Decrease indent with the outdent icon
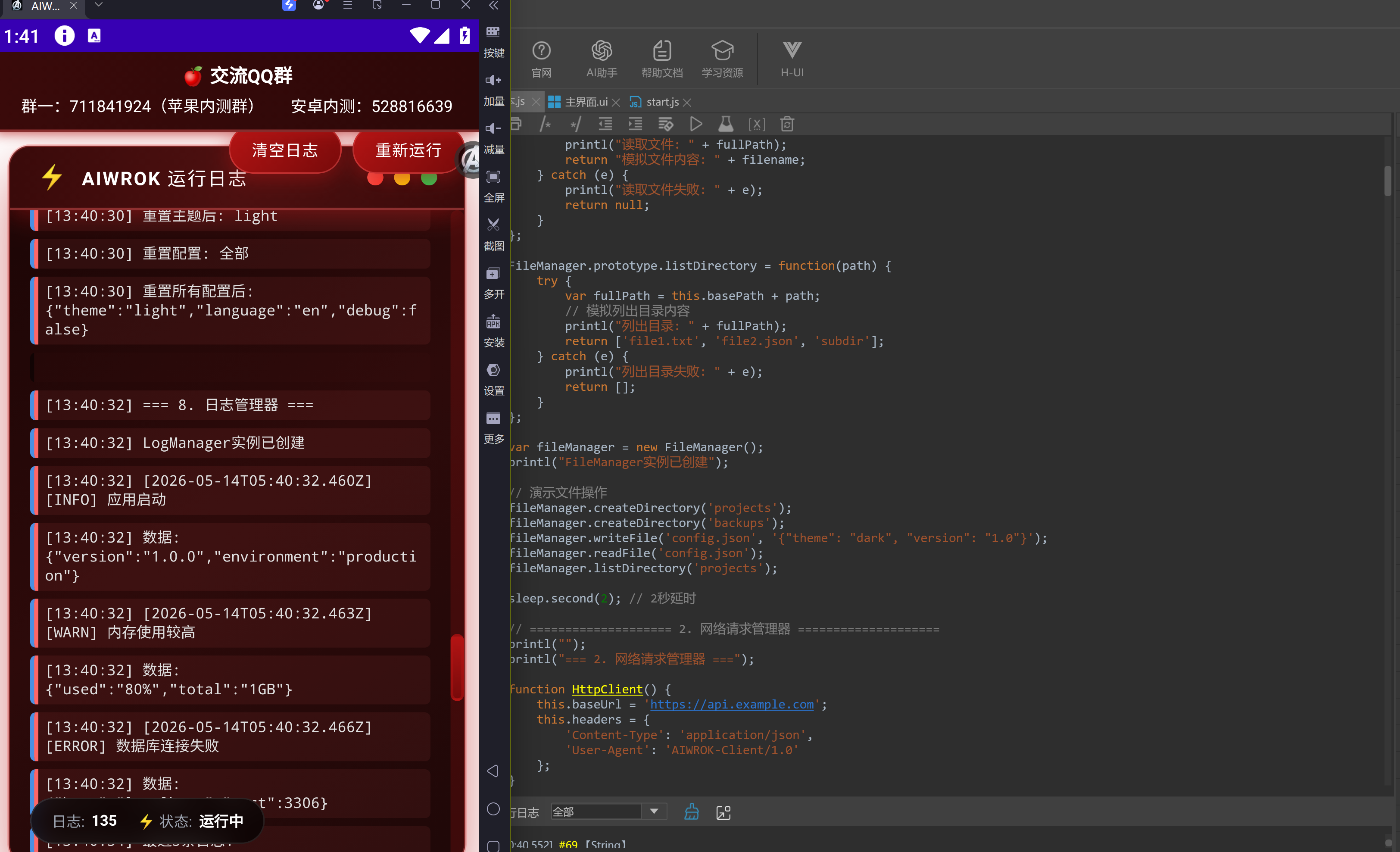 point(605,124)
